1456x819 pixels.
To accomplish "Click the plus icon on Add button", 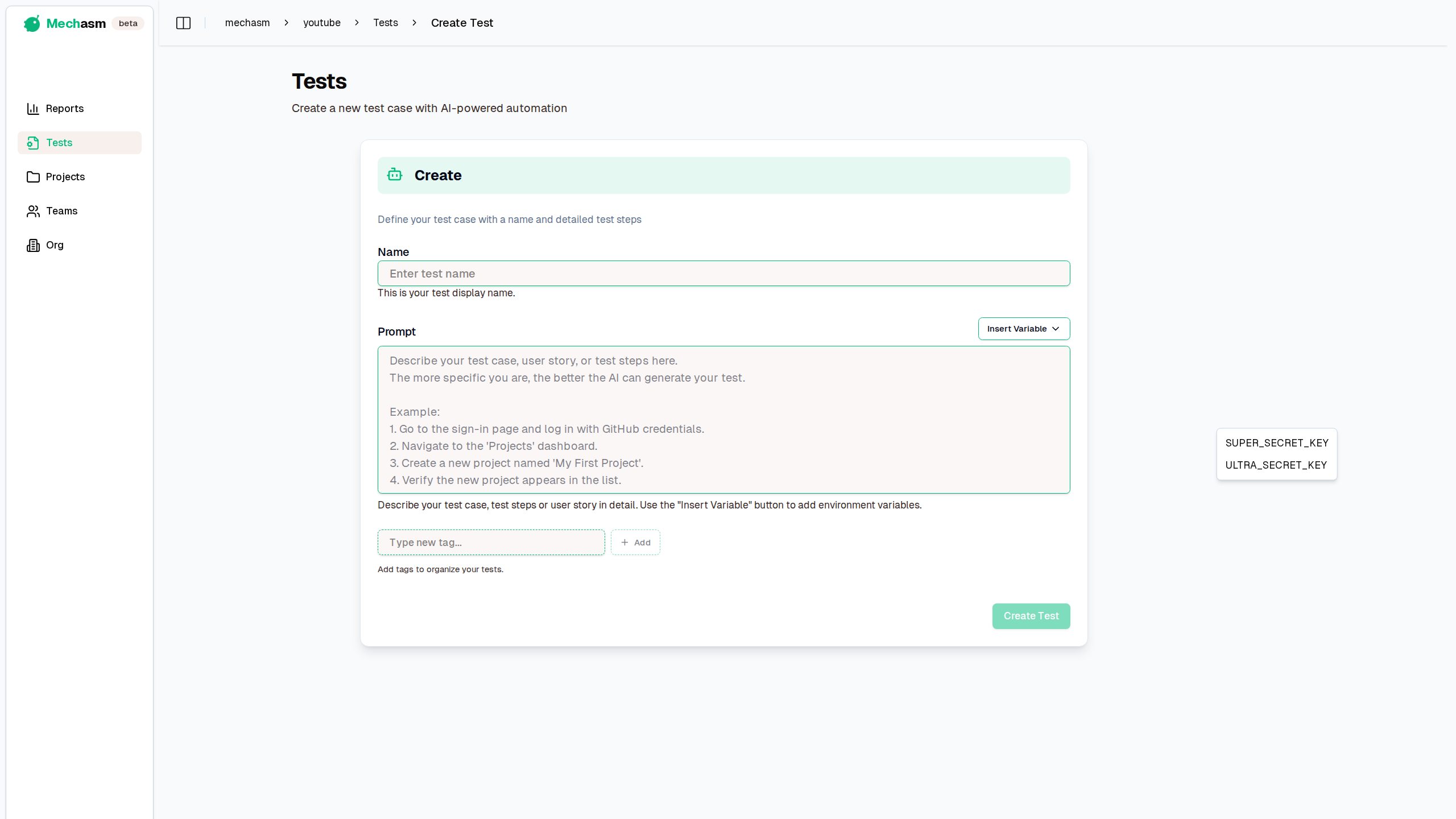I will (624, 543).
